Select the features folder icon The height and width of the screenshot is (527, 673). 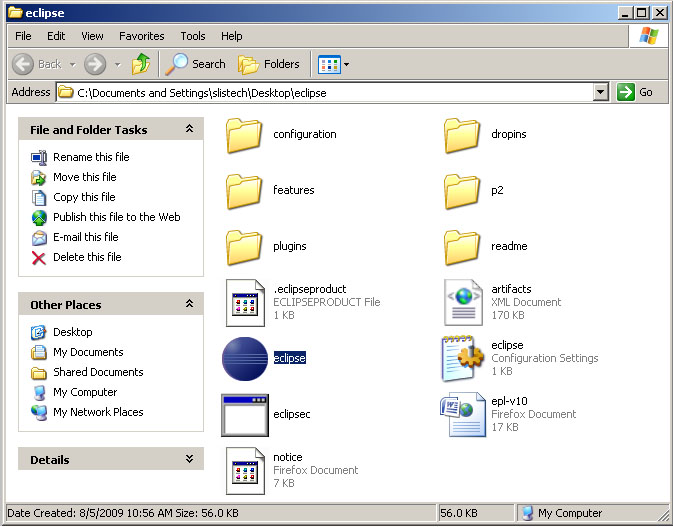coord(244,192)
